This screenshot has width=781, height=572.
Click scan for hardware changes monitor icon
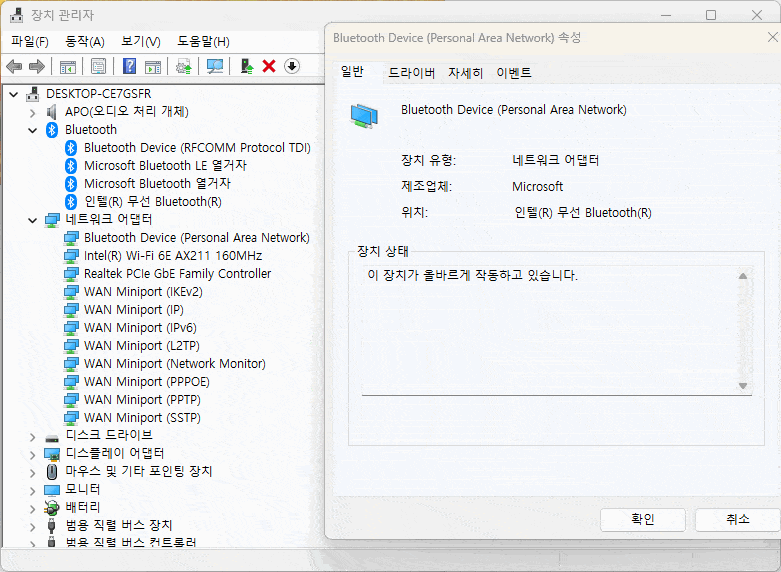coord(215,66)
